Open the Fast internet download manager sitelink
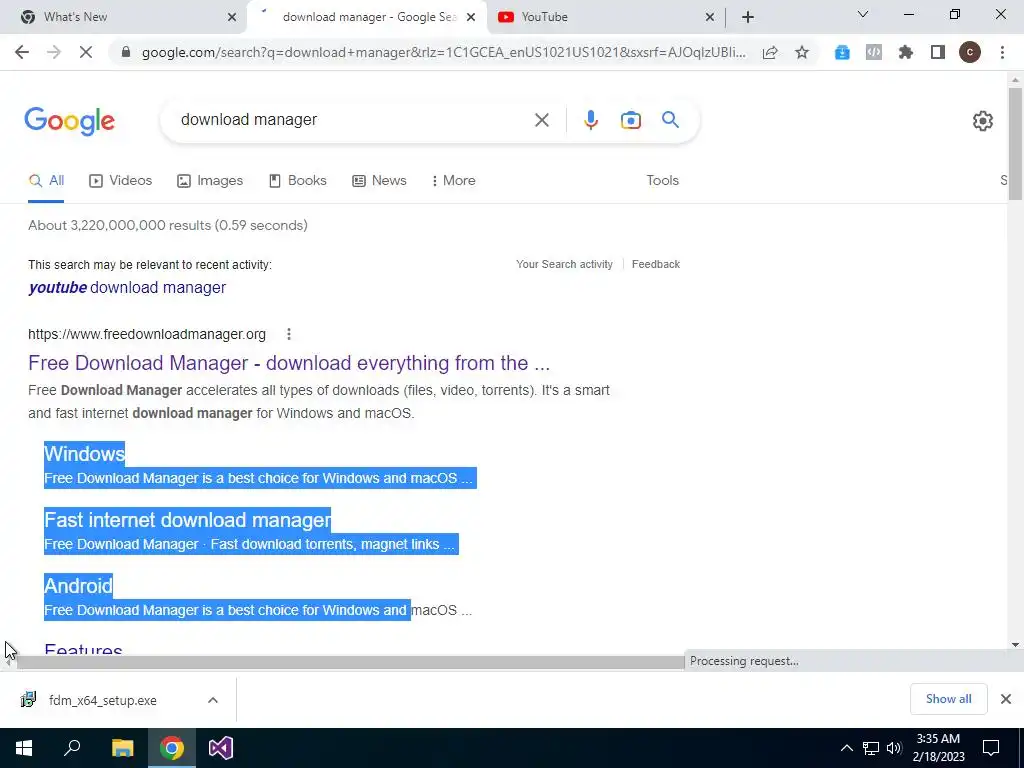The height and width of the screenshot is (768, 1024). (187, 520)
